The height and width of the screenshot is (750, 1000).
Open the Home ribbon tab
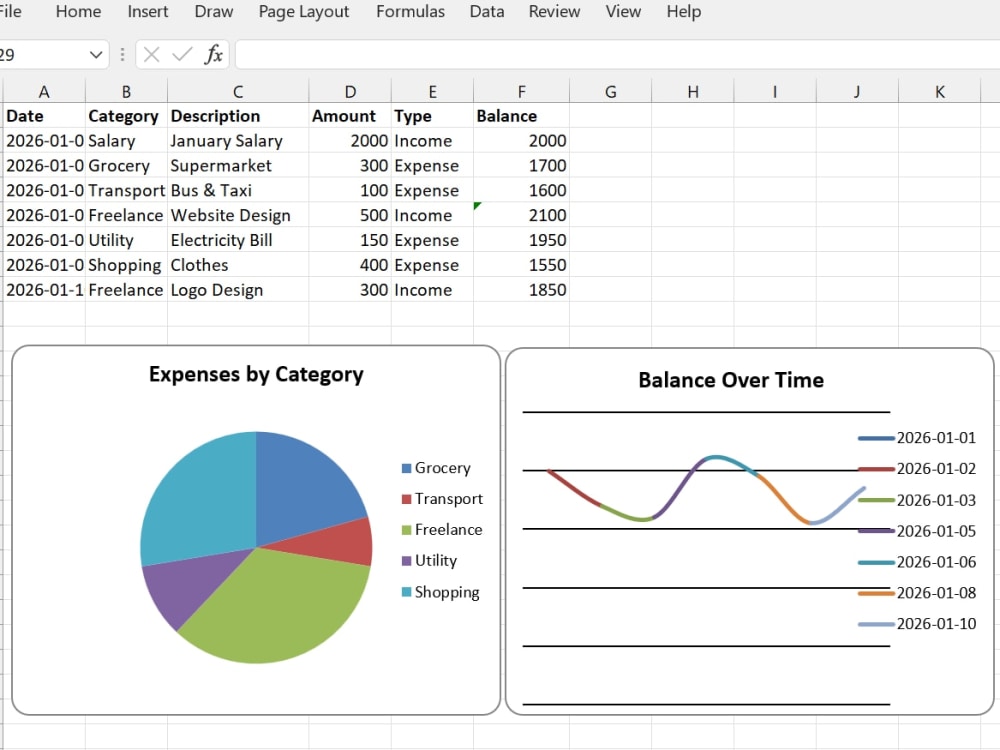[78, 11]
